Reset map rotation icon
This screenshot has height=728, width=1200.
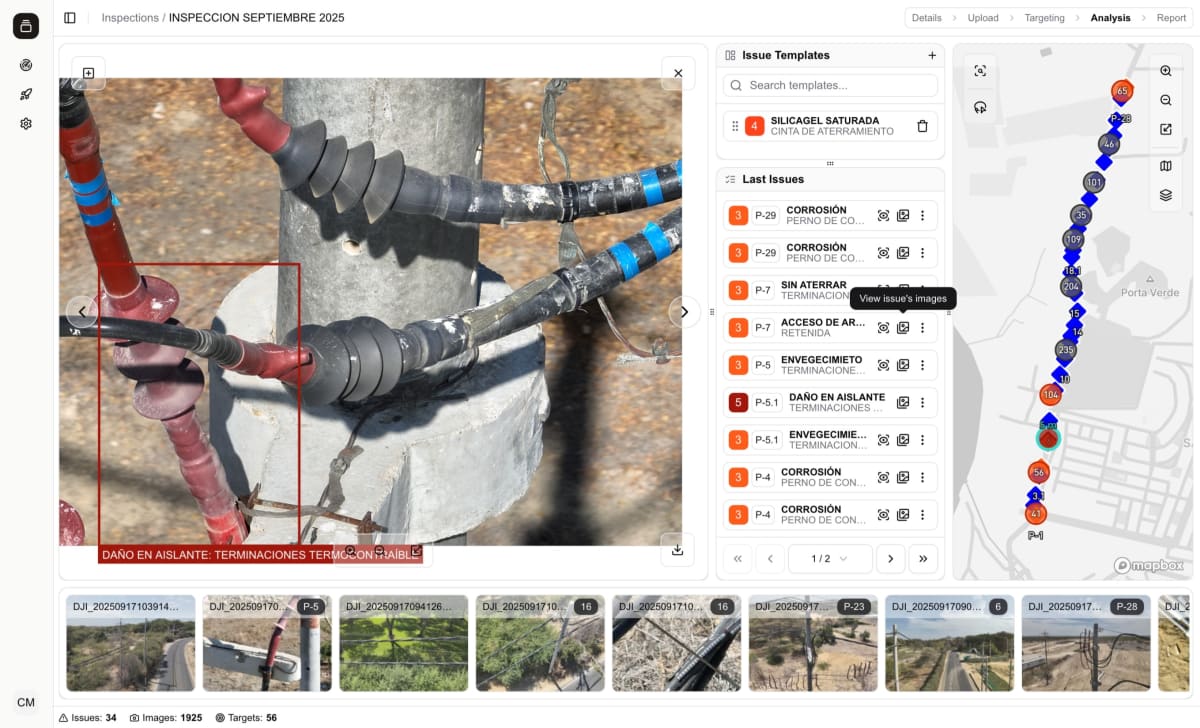click(980, 107)
